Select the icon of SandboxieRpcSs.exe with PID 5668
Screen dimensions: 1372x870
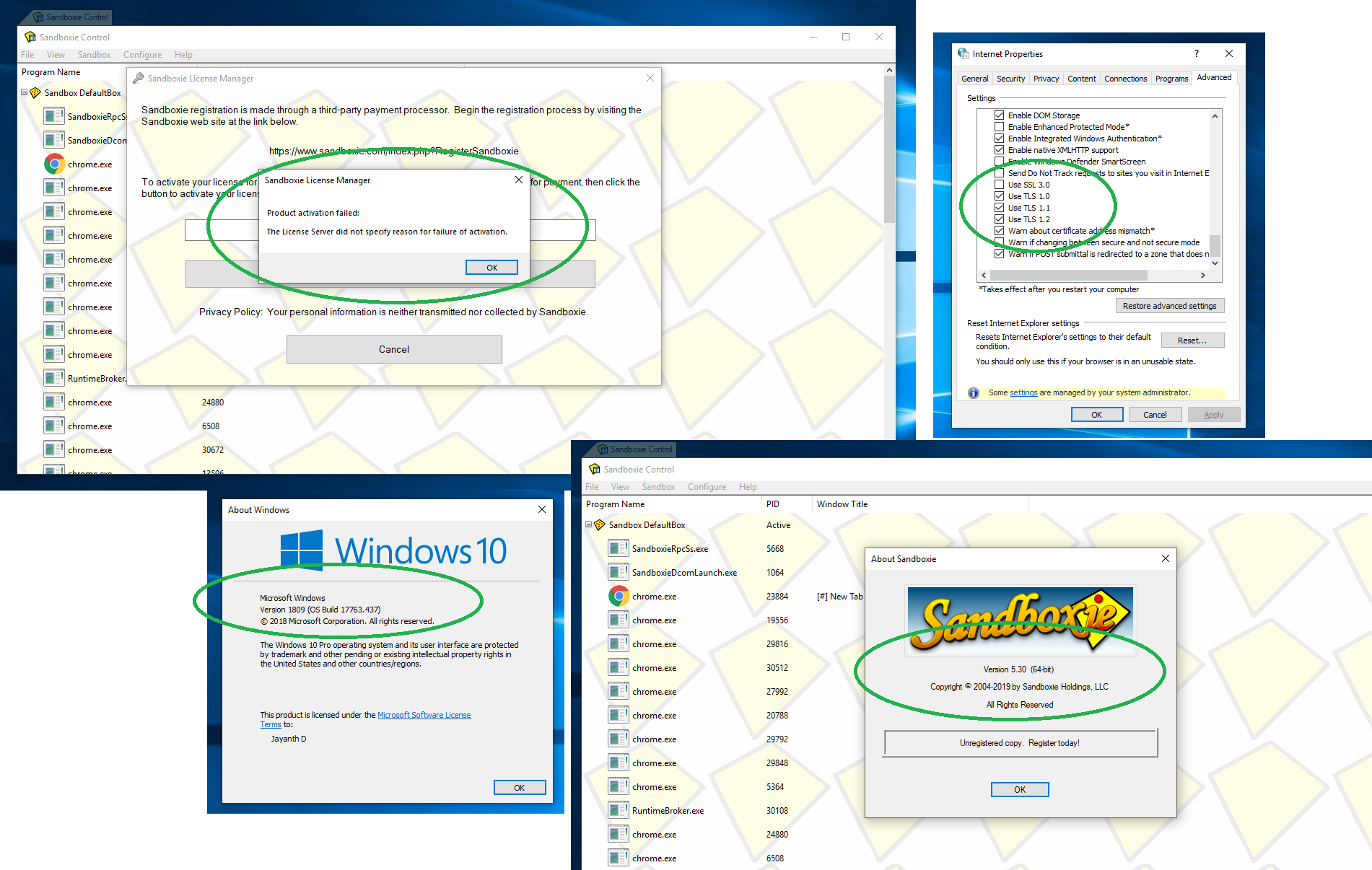point(619,548)
